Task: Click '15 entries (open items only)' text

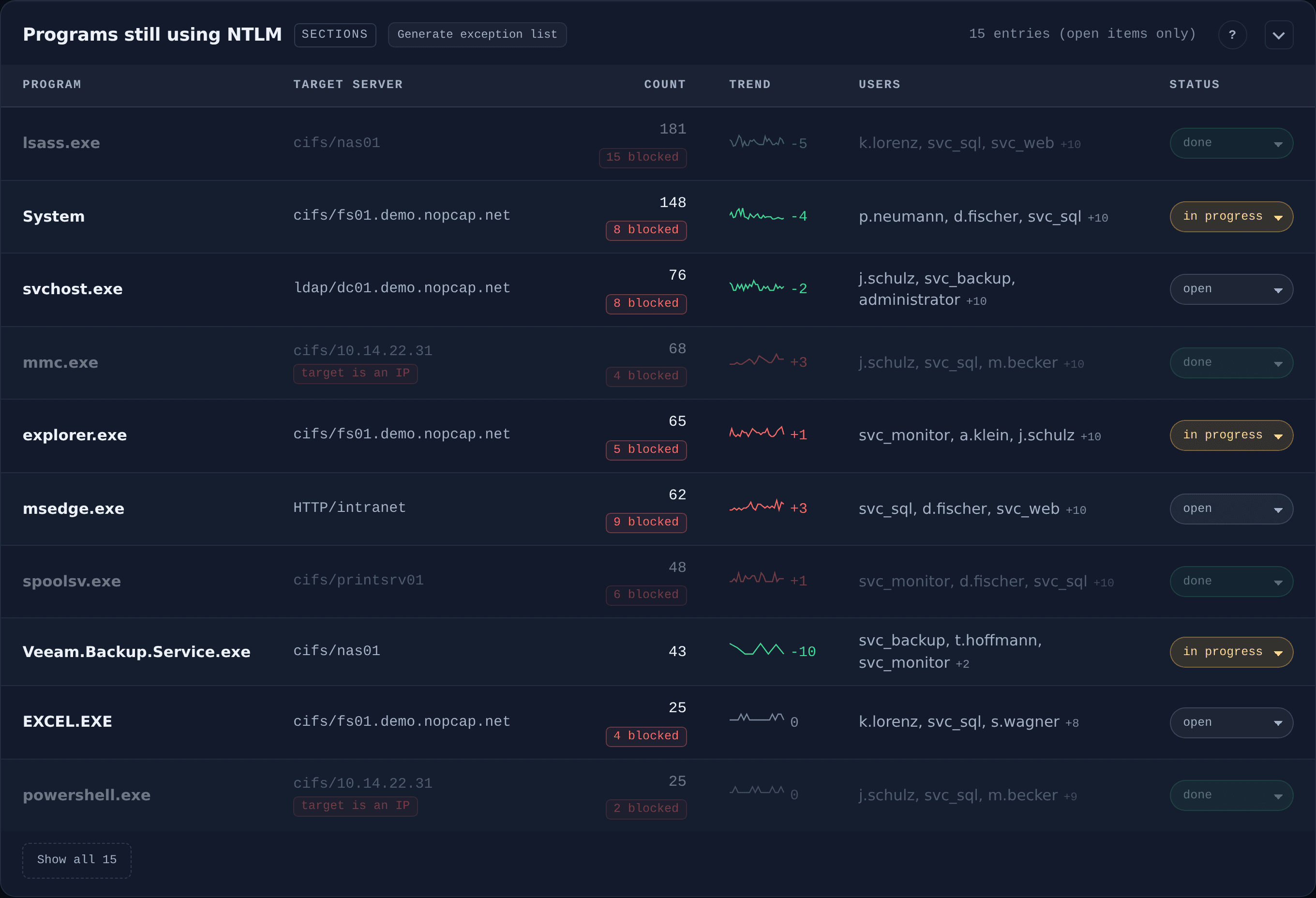Action: pyautogui.click(x=1082, y=34)
